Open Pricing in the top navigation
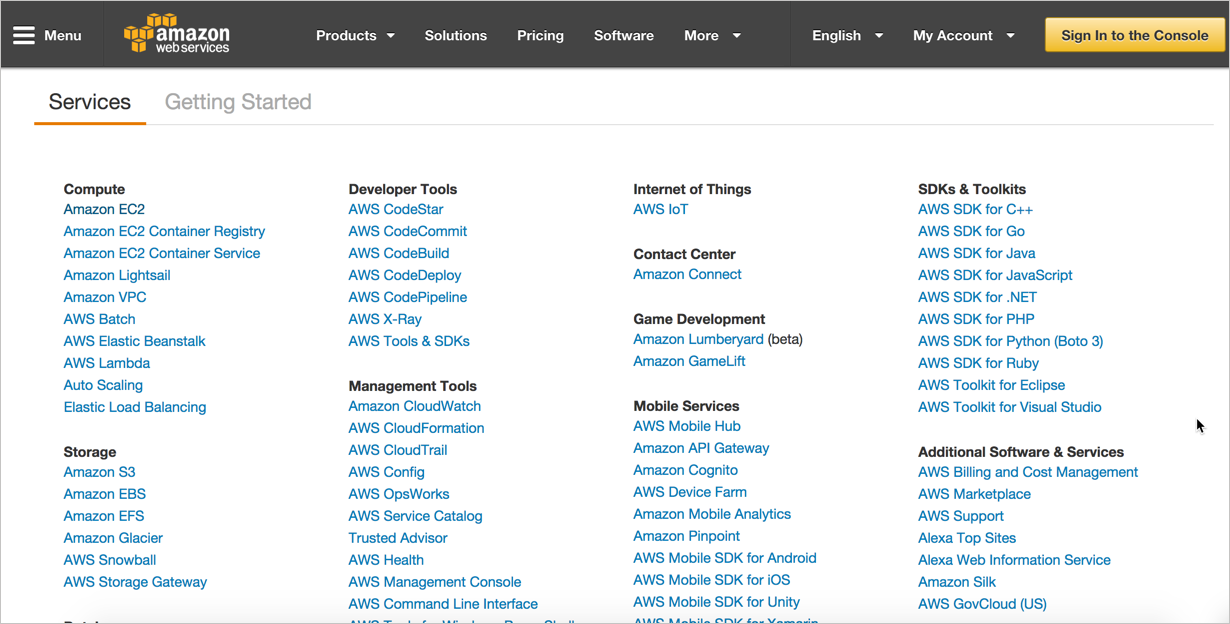1230x624 pixels. 540,35
